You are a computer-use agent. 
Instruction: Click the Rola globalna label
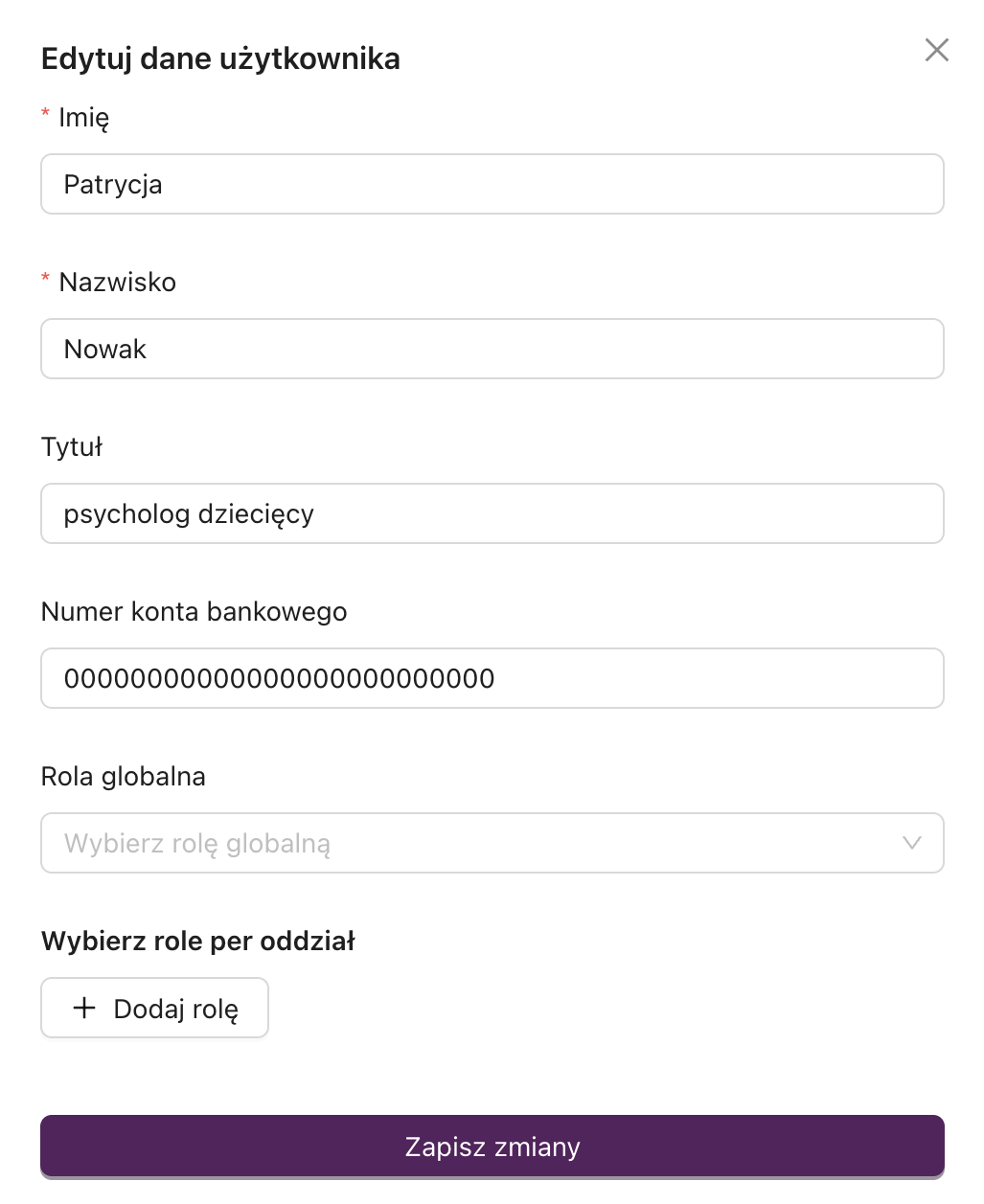click(123, 776)
